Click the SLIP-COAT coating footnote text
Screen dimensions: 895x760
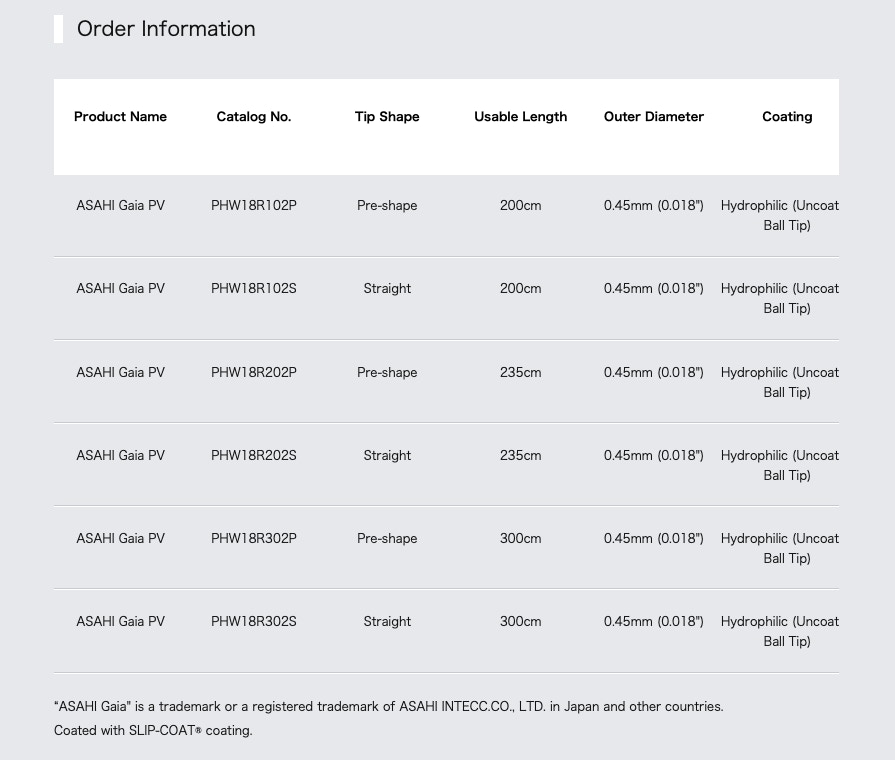(x=153, y=730)
